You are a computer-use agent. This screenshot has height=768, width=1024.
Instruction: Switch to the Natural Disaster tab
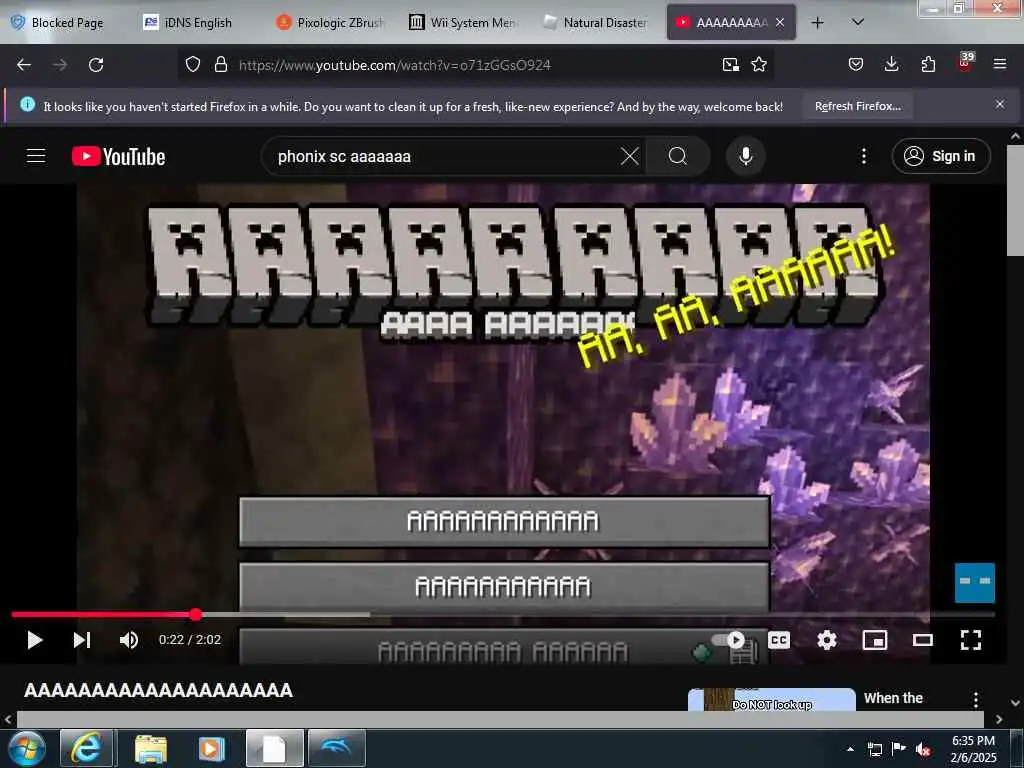[597, 23]
